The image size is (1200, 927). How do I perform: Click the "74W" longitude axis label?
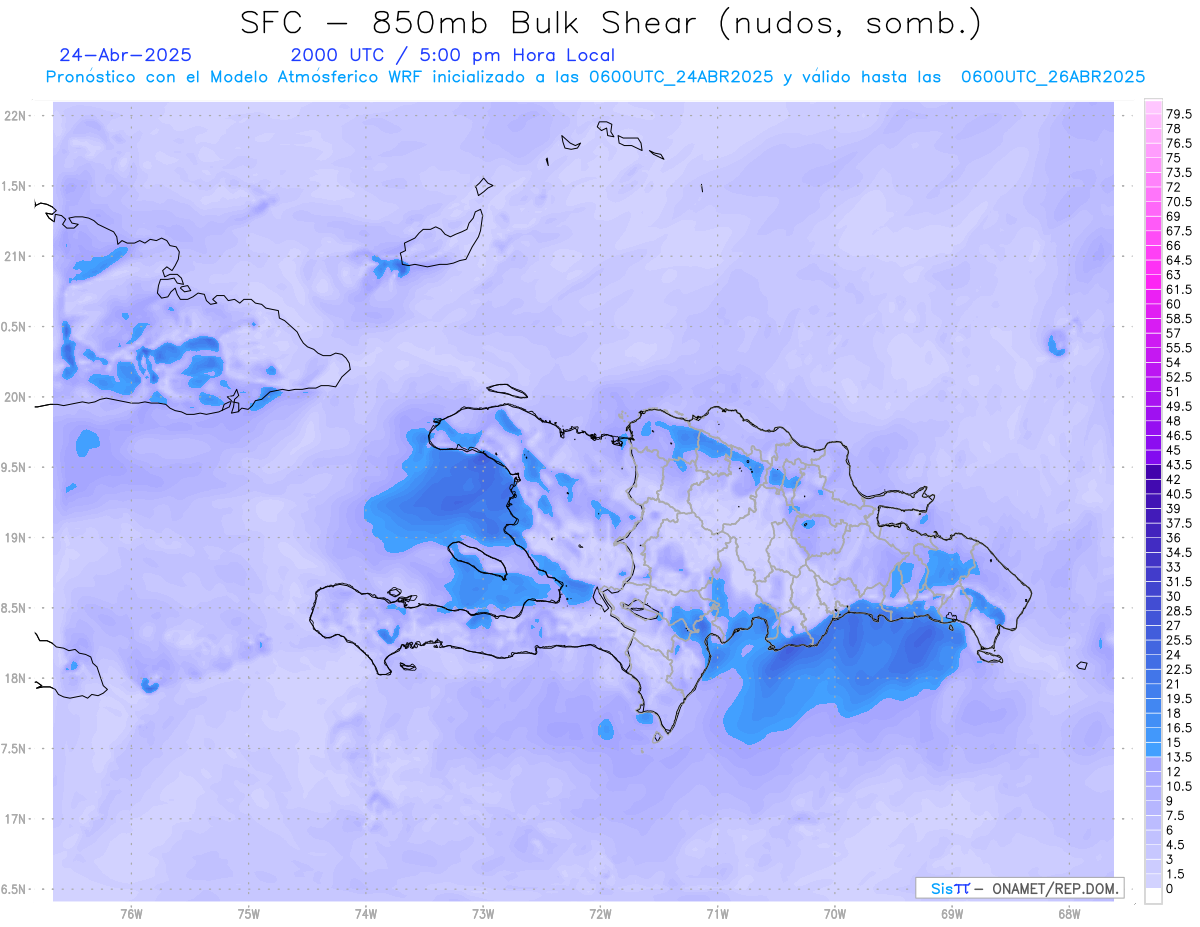365,914
